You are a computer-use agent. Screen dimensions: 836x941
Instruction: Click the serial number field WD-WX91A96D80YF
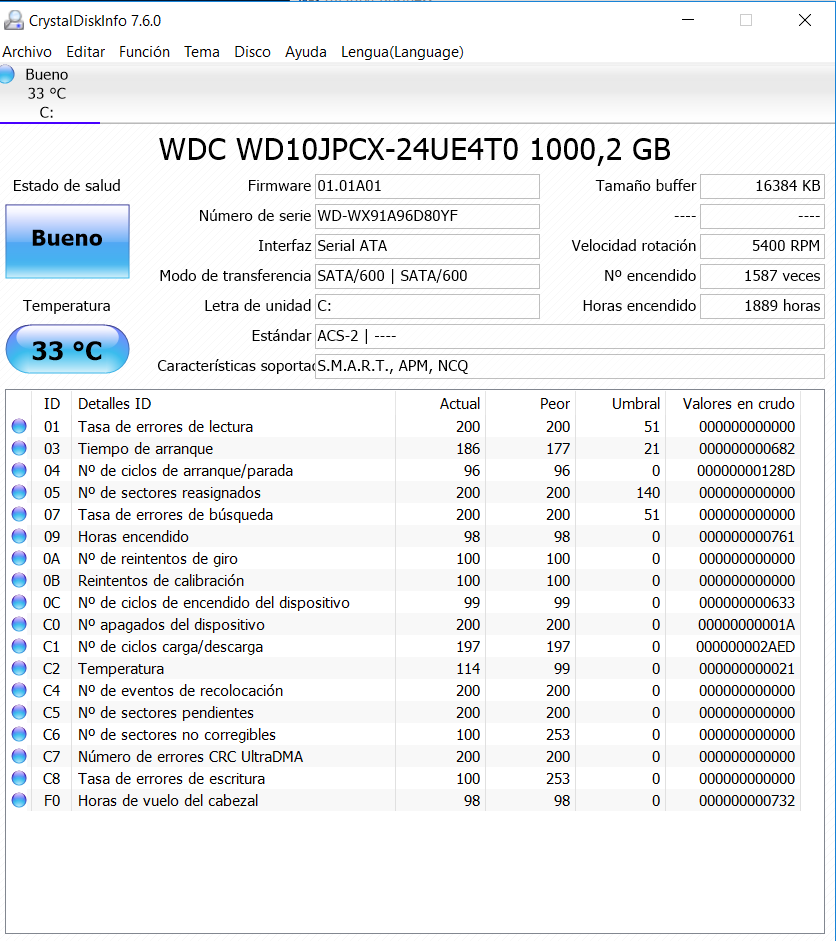tap(427, 216)
